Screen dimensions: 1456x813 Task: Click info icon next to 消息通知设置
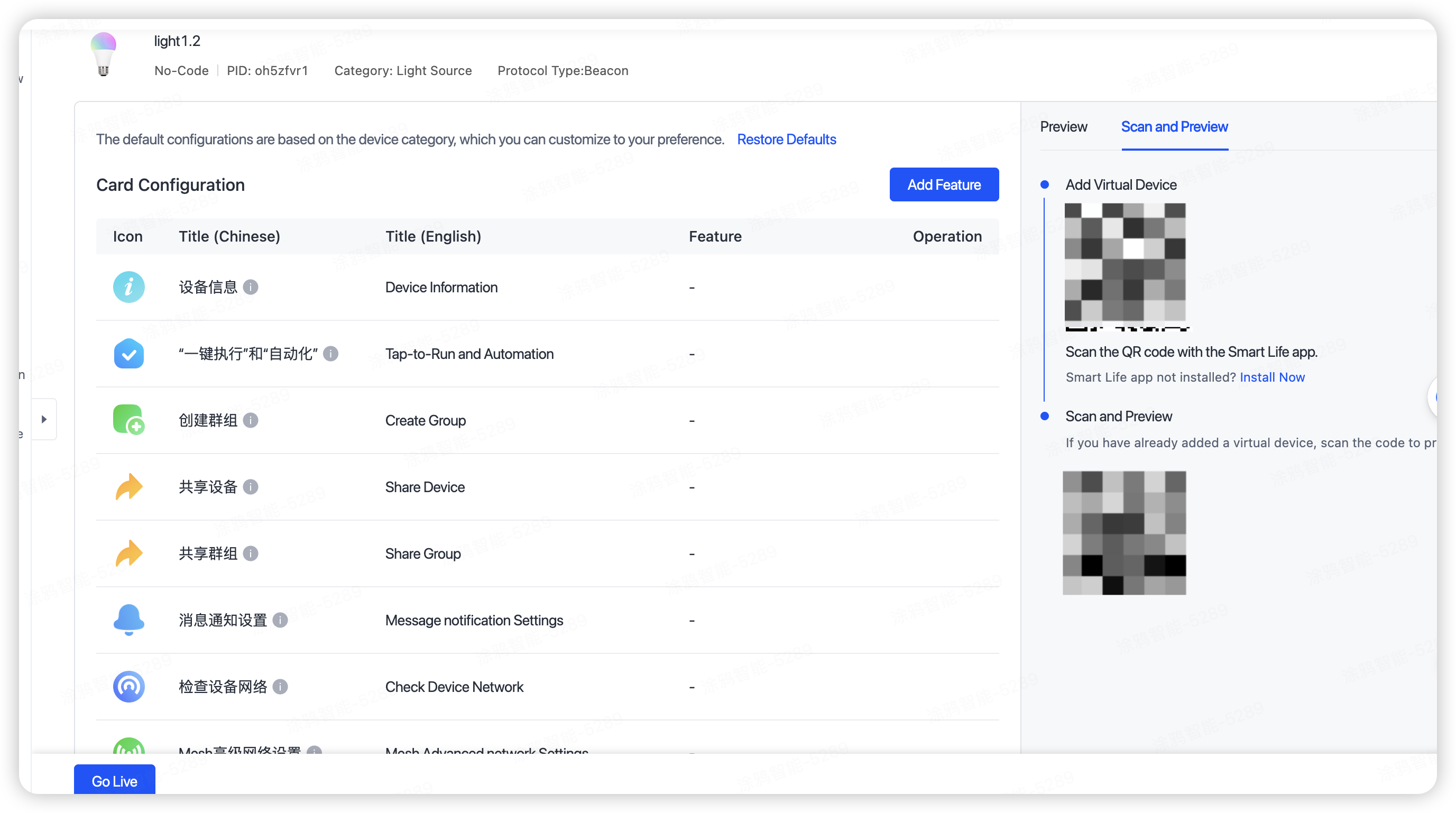click(x=280, y=621)
